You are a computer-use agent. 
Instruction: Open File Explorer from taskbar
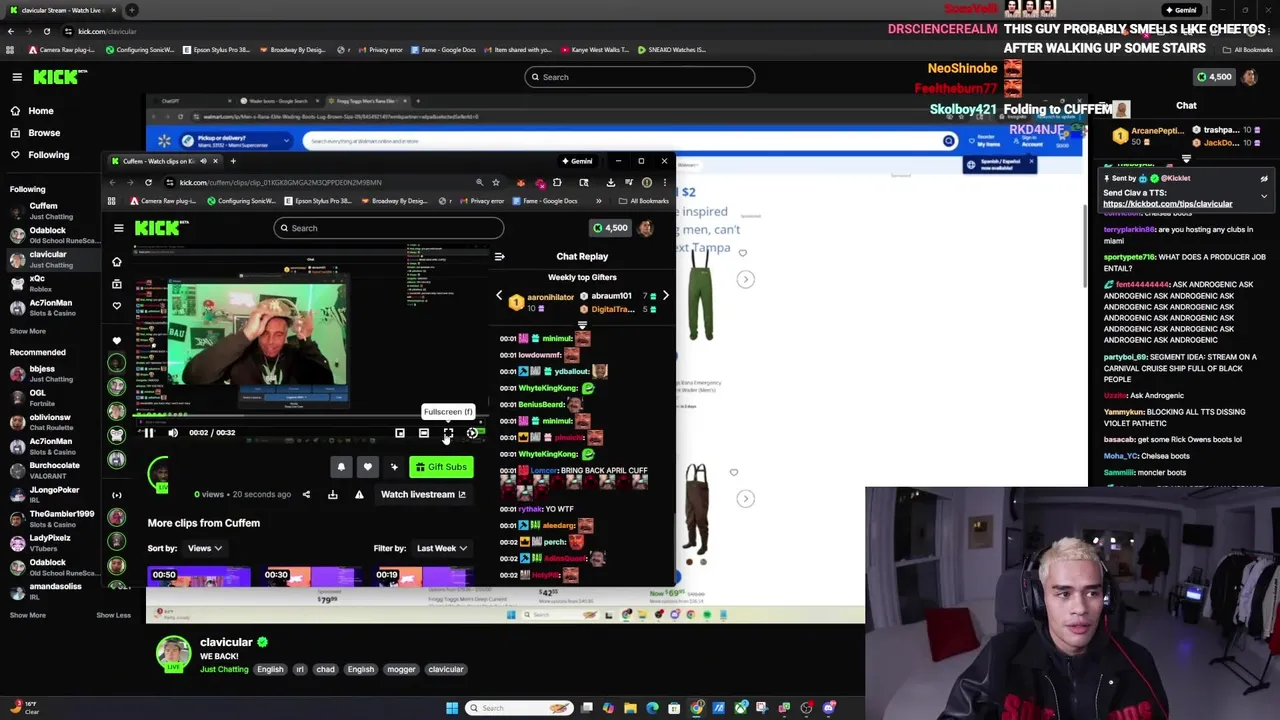click(630, 708)
